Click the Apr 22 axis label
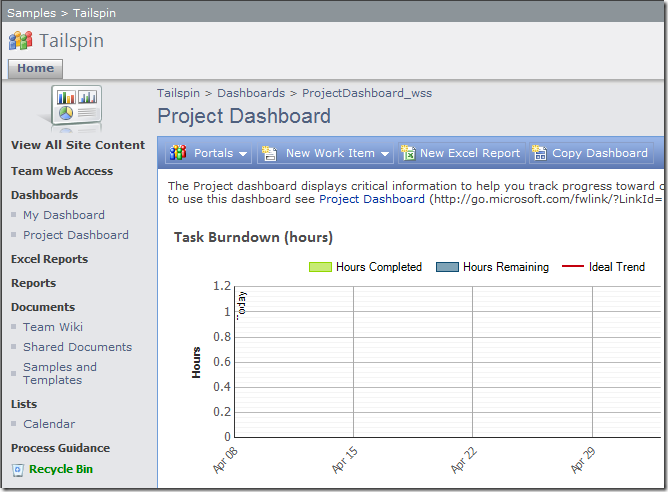Screen dimensions: 668x492 (464, 460)
